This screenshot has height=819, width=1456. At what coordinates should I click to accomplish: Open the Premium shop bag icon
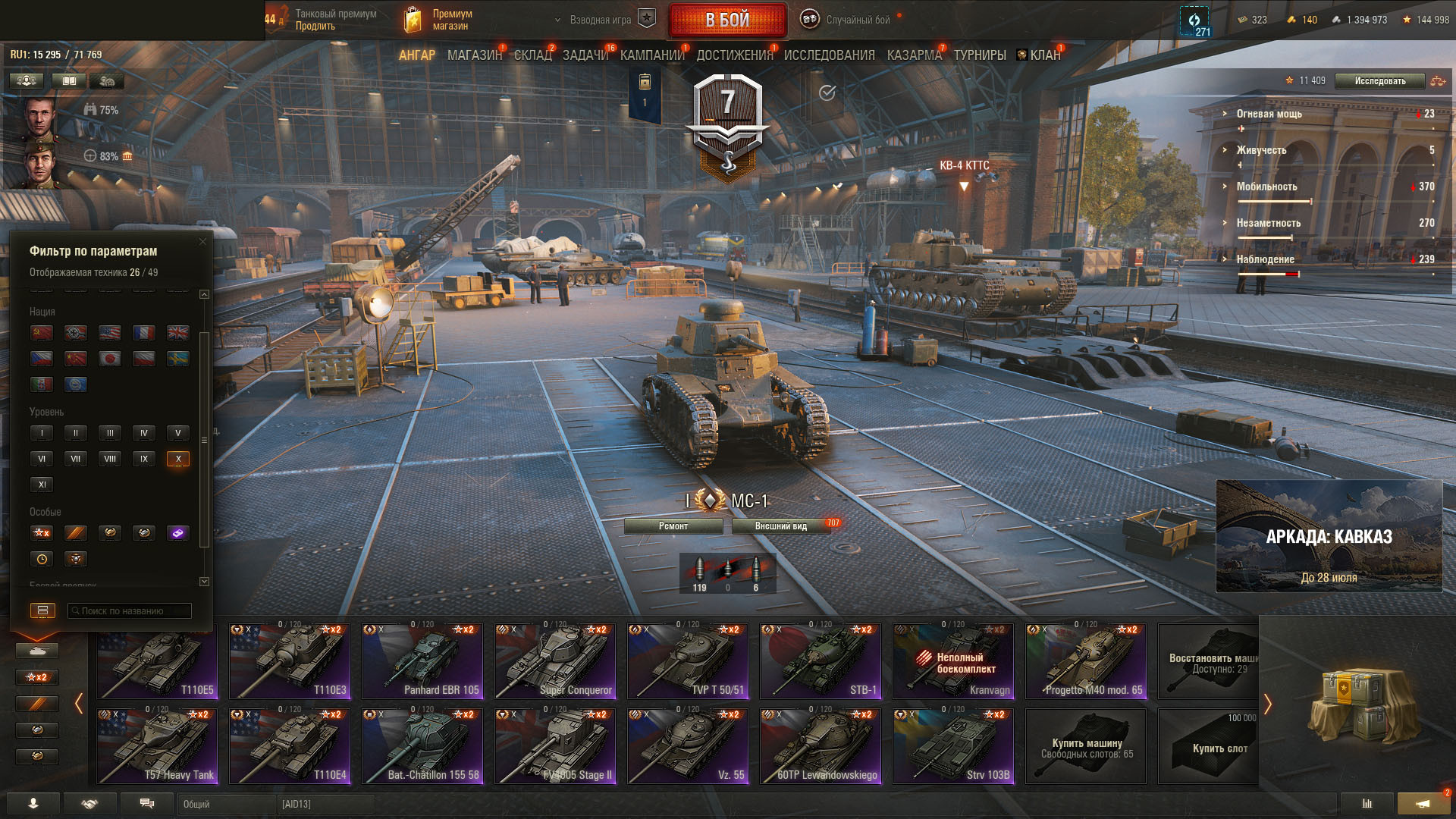[413, 20]
